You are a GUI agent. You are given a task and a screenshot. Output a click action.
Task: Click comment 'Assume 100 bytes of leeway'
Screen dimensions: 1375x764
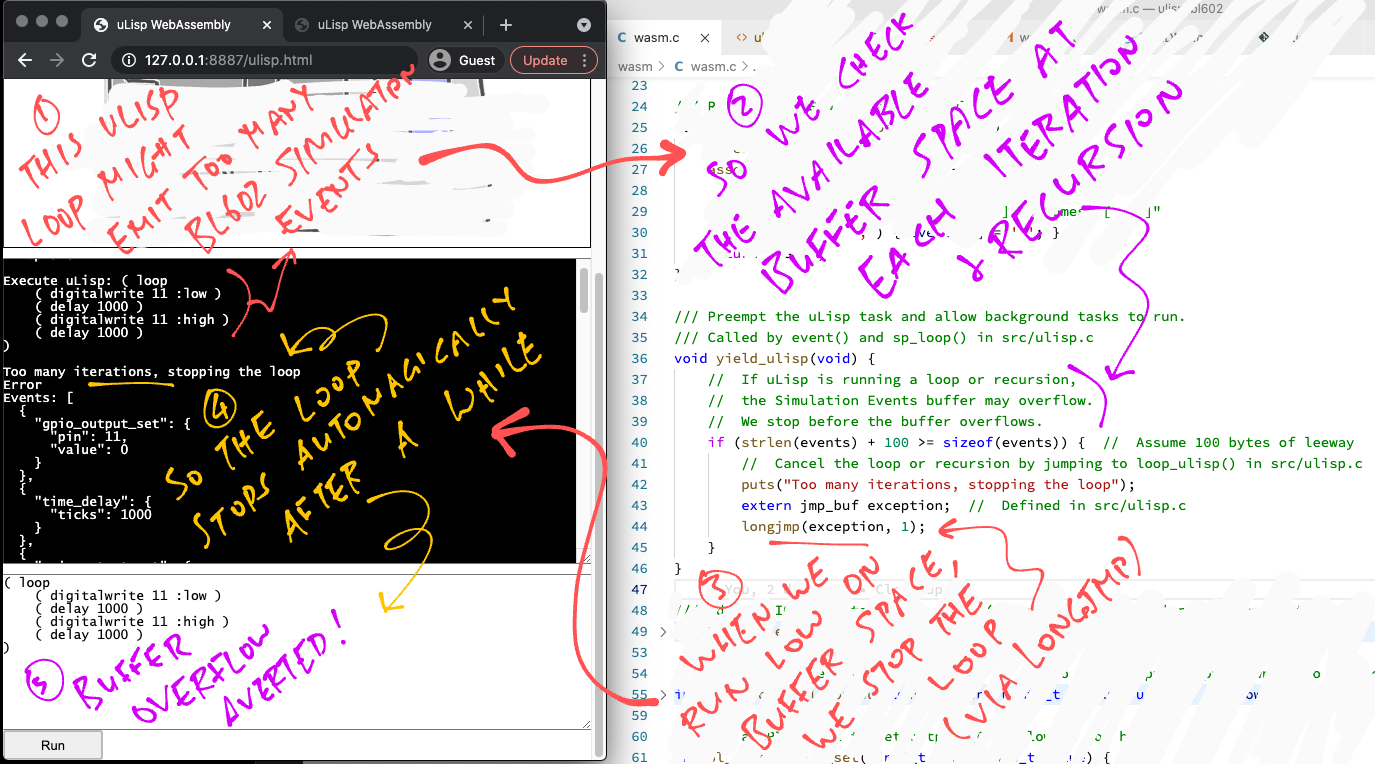click(1229, 442)
